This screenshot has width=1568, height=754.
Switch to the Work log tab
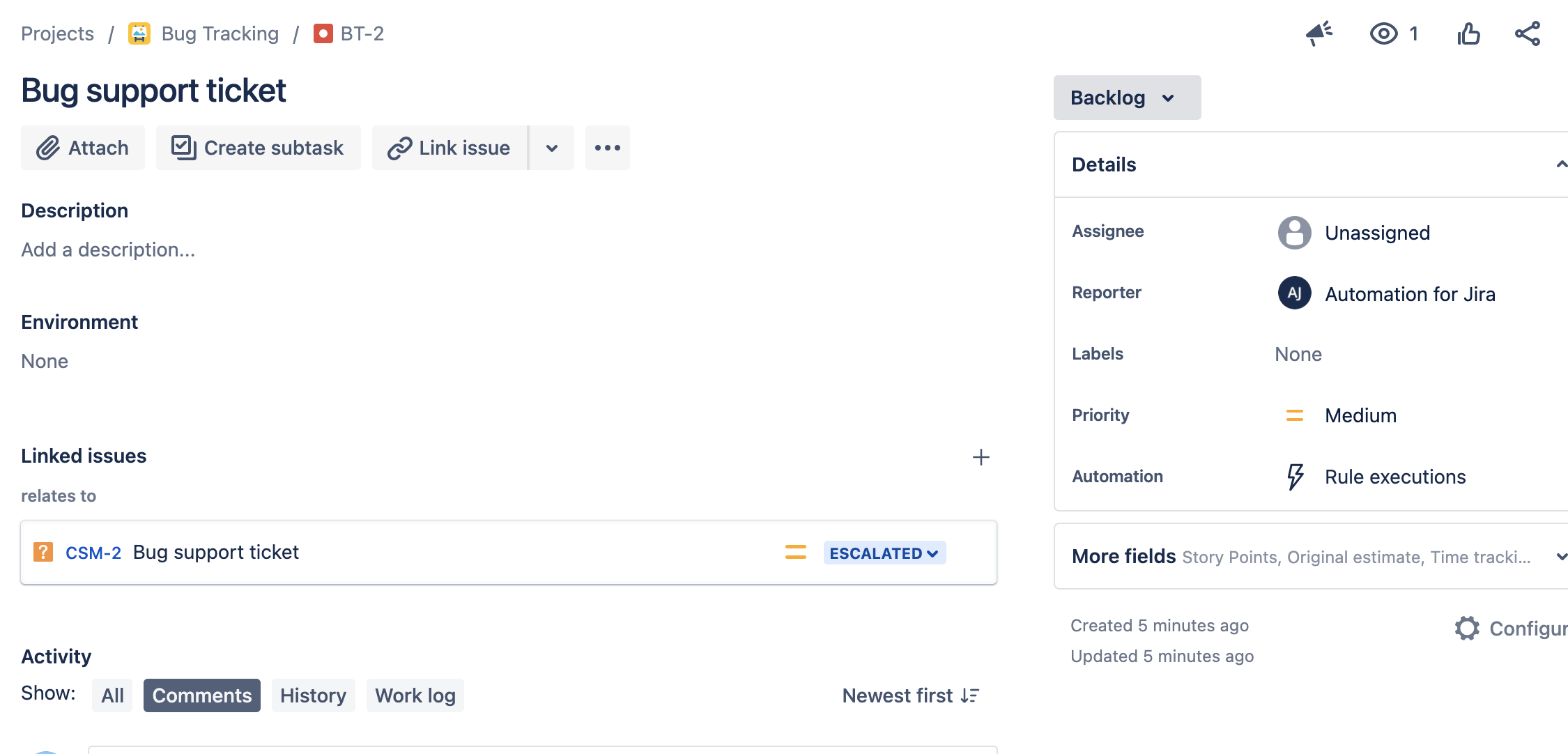pyautogui.click(x=415, y=695)
